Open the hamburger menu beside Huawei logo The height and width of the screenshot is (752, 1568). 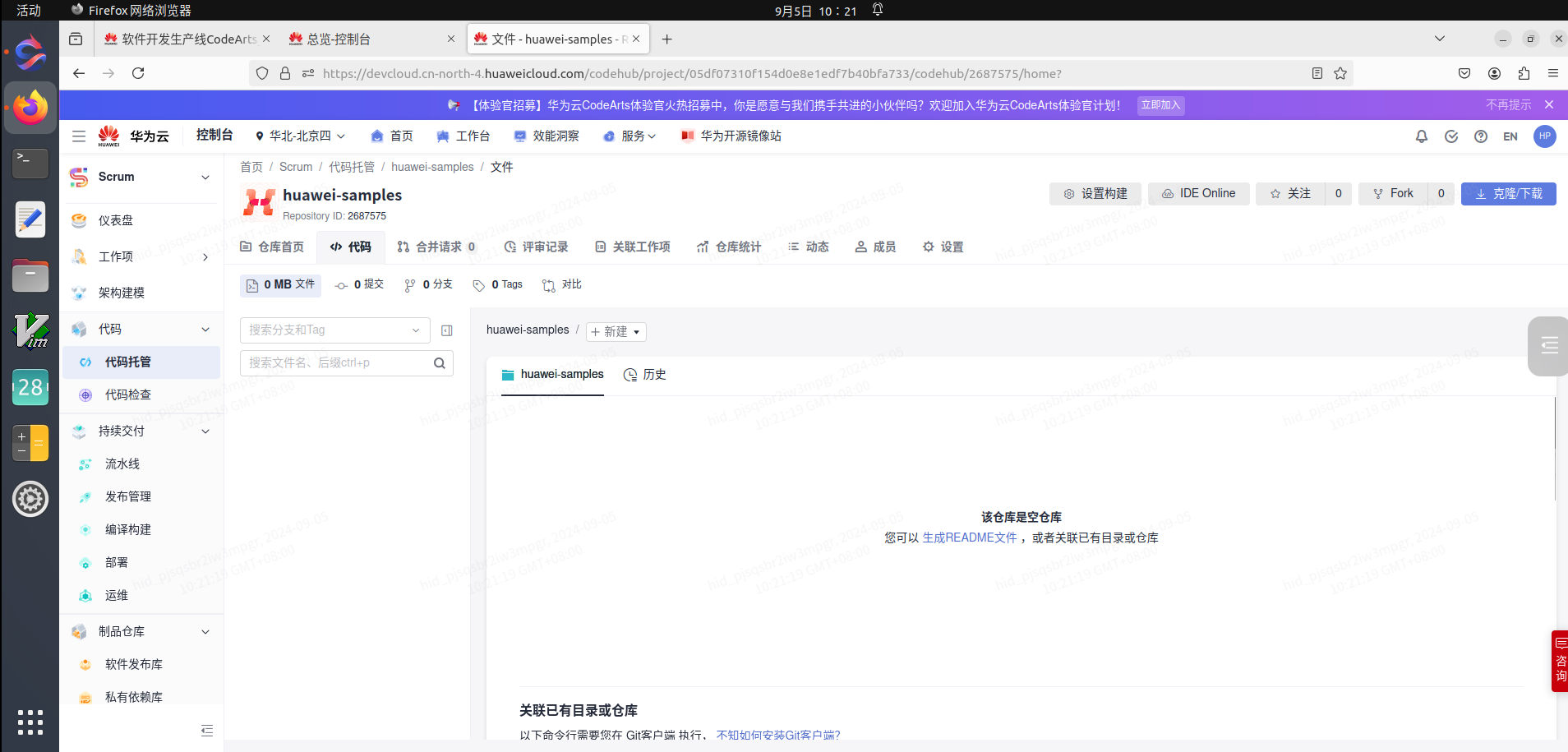click(x=79, y=136)
